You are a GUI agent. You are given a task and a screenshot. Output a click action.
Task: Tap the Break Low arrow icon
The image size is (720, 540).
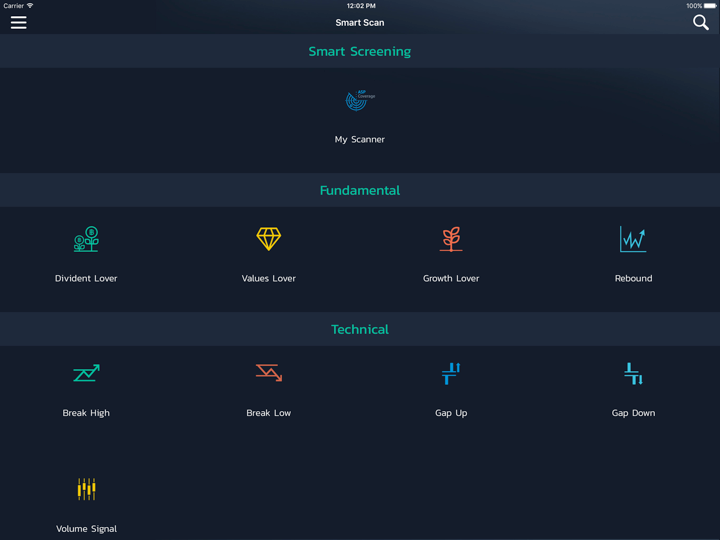(269, 373)
